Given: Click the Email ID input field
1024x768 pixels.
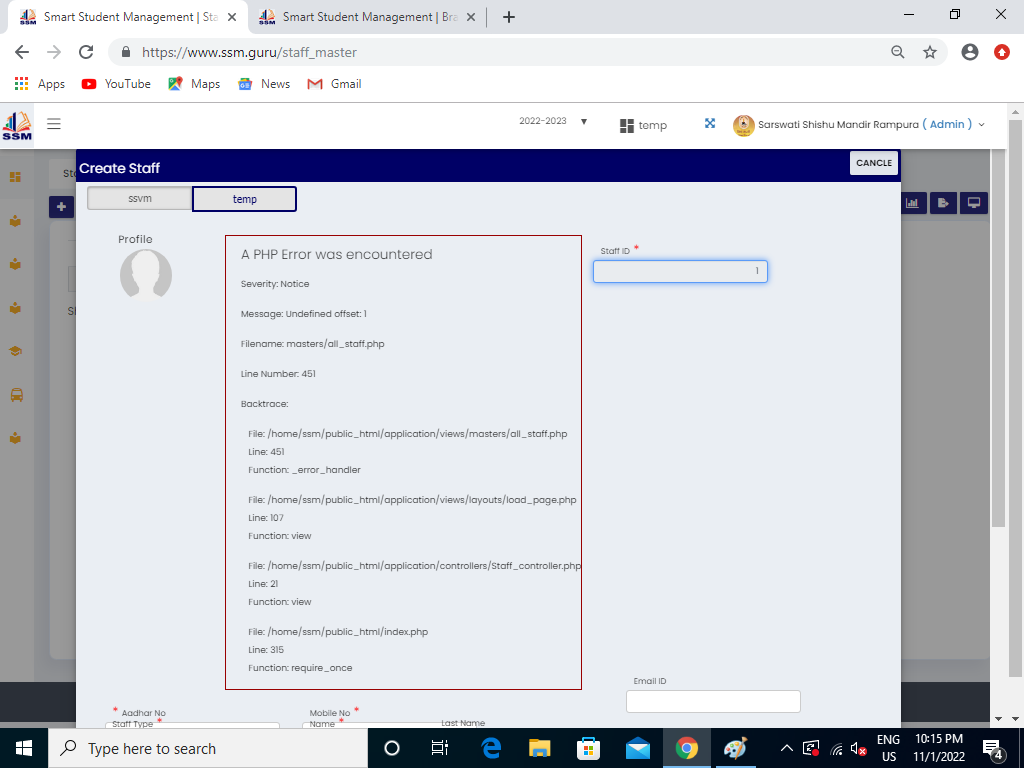Looking at the screenshot, I should pyautogui.click(x=713, y=701).
